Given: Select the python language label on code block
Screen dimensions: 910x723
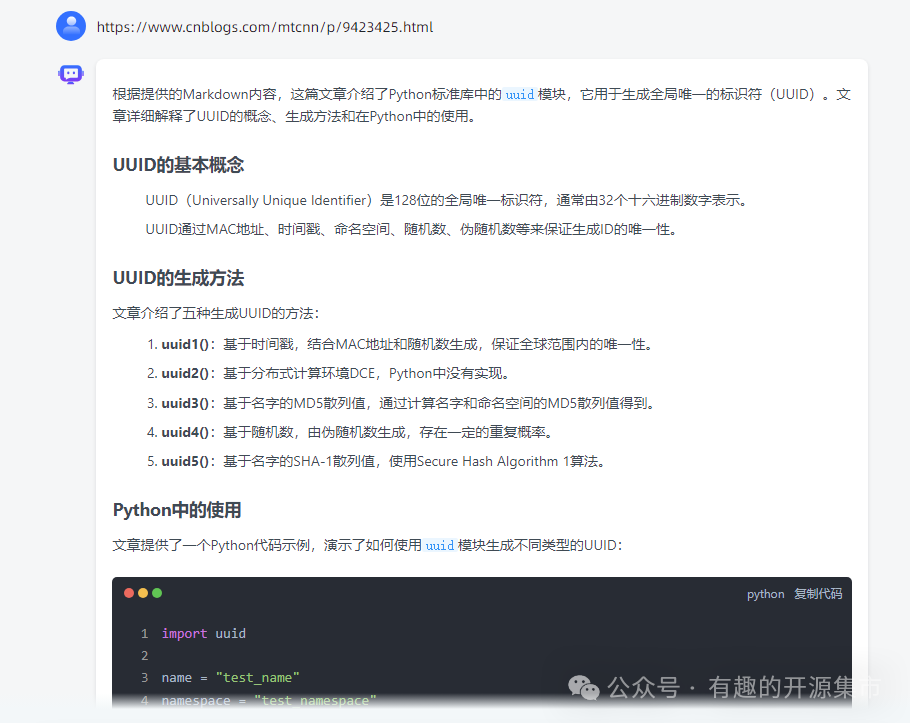Looking at the screenshot, I should coord(765,593).
